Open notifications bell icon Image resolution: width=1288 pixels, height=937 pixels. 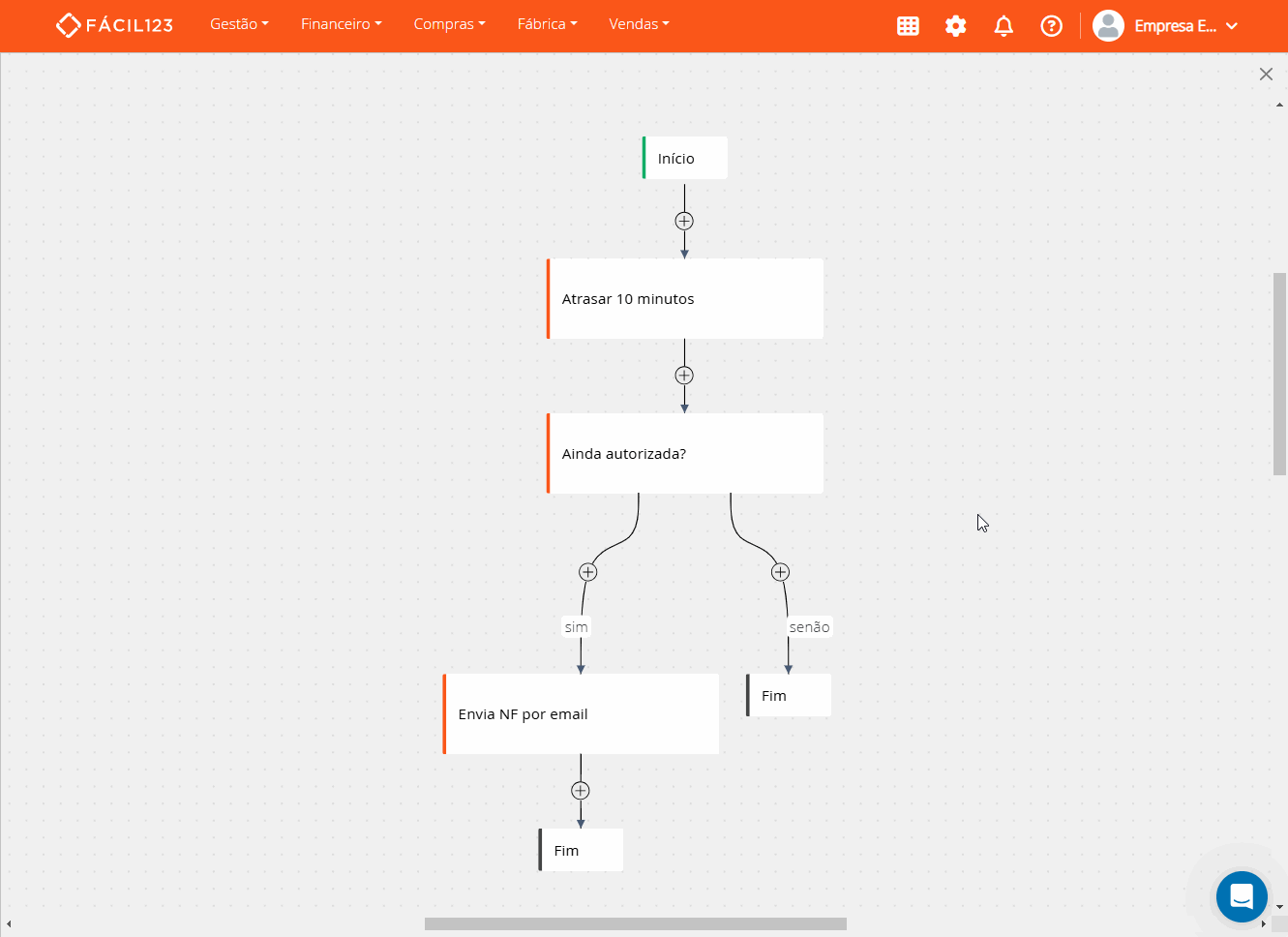click(1003, 26)
